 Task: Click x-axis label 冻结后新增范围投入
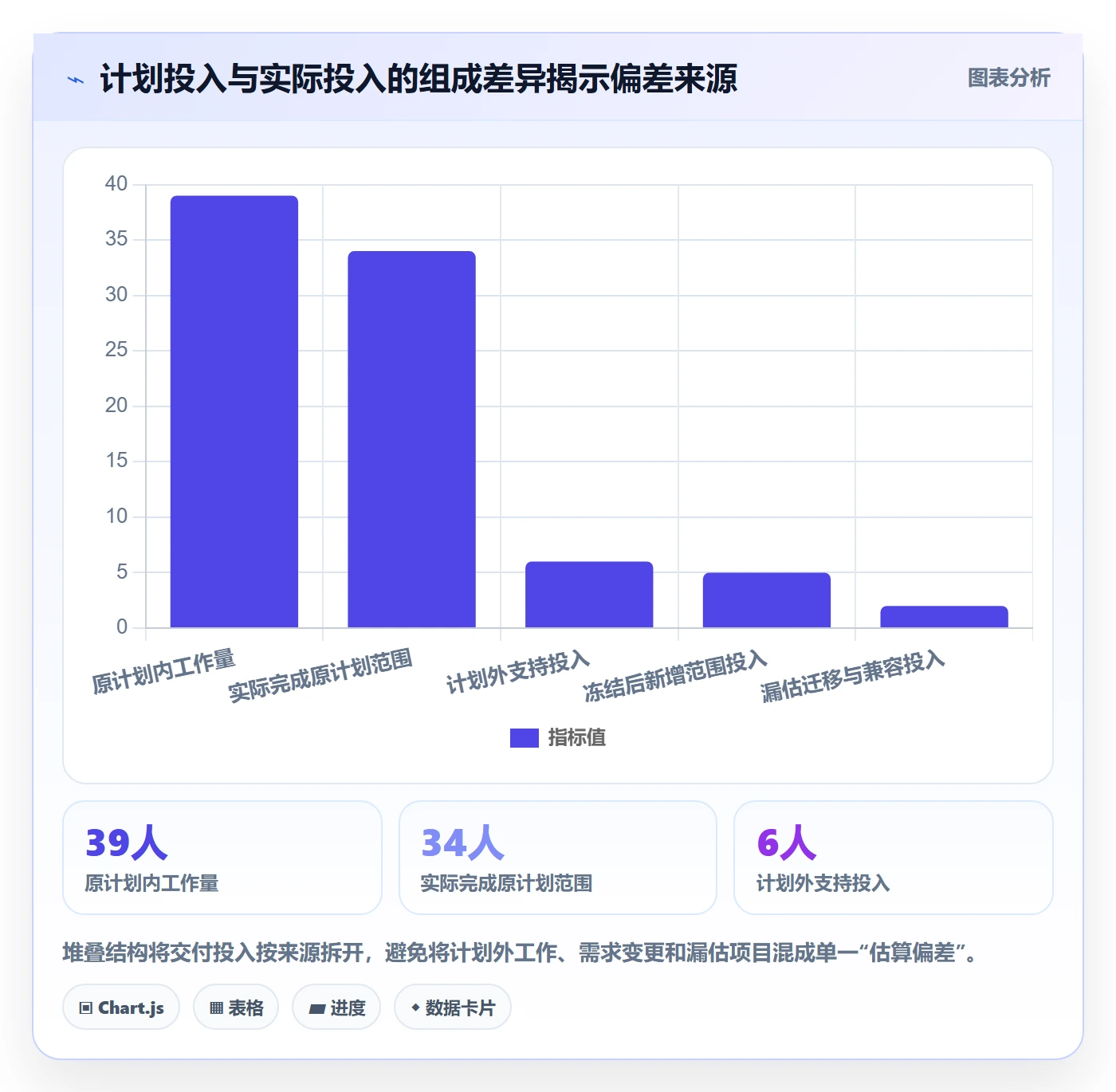coord(675,676)
